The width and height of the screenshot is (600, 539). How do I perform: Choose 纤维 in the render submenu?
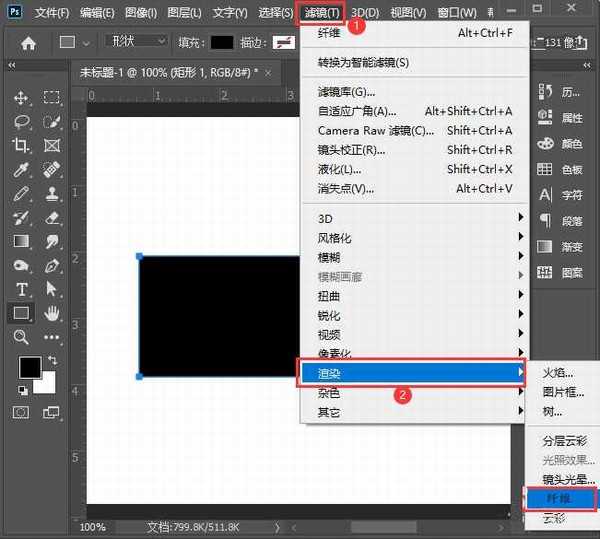(558, 498)
